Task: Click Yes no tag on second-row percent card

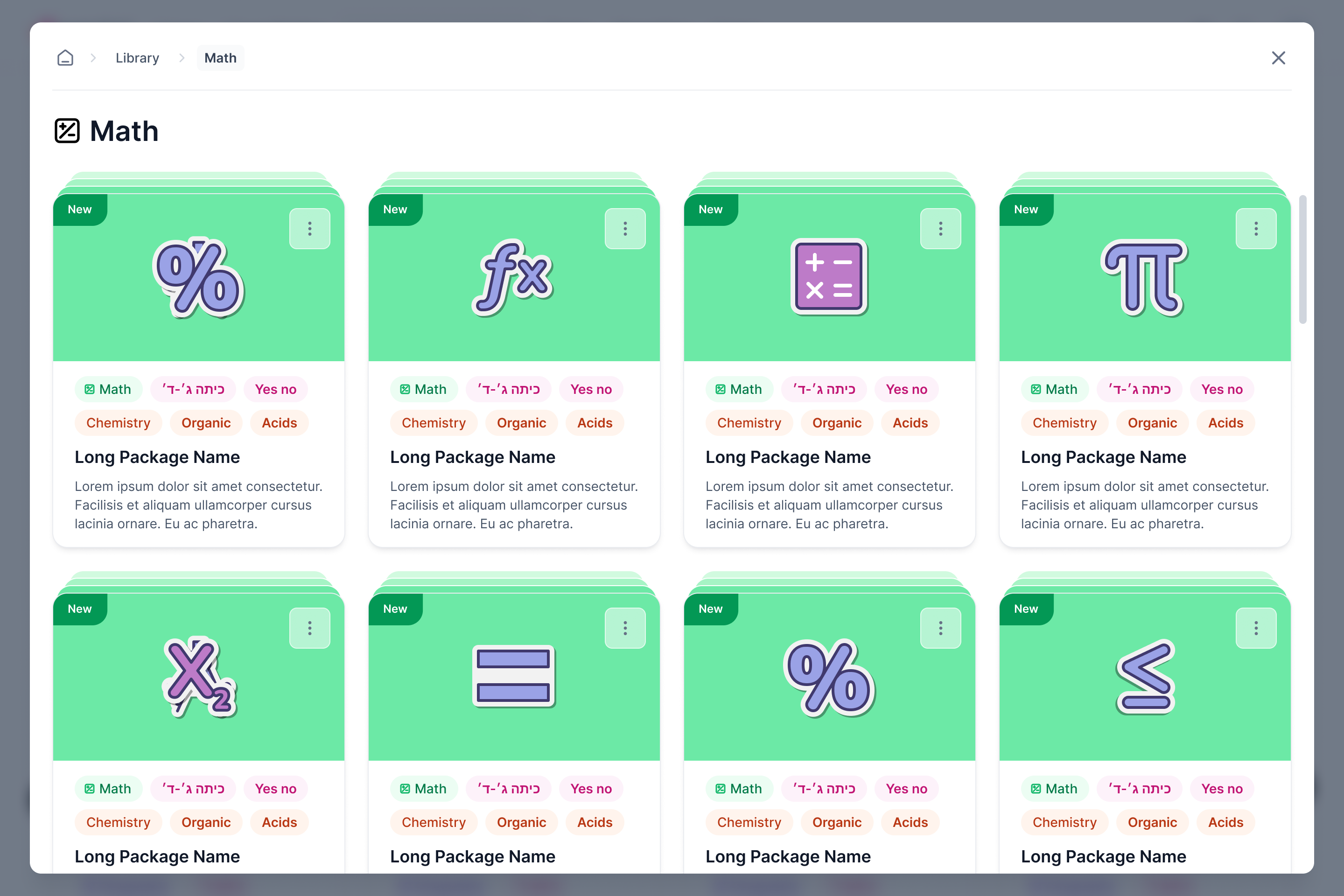Action: 906,789
